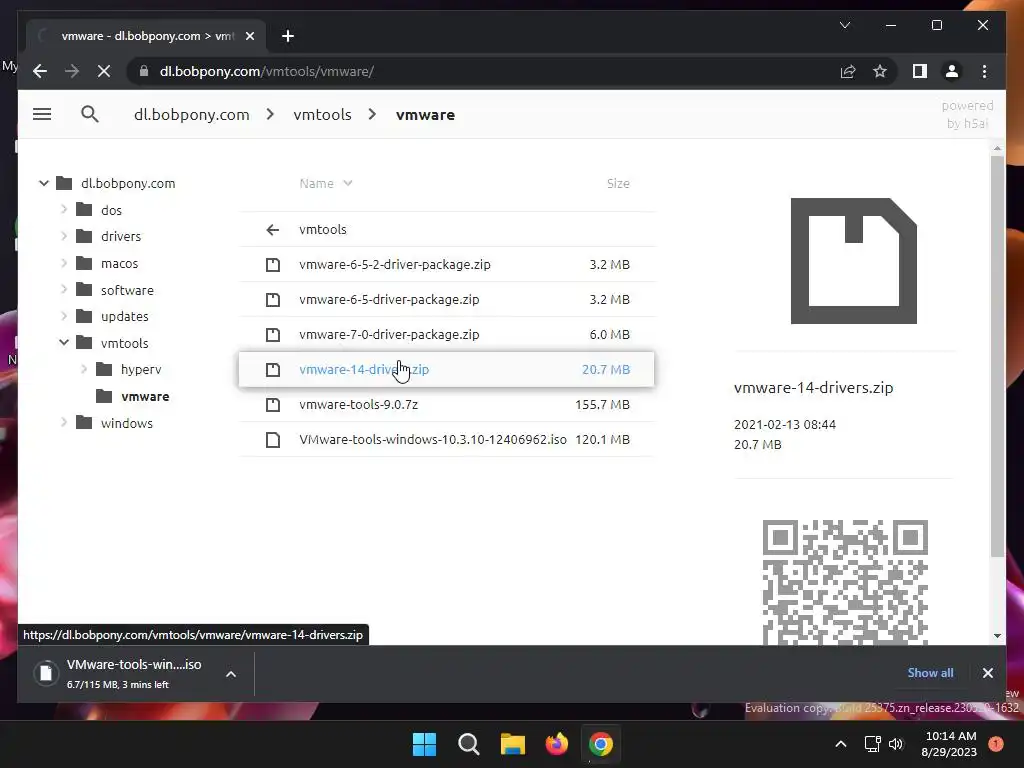Stop loading the page
The image size is (1024, 768).
click(104, 71)
